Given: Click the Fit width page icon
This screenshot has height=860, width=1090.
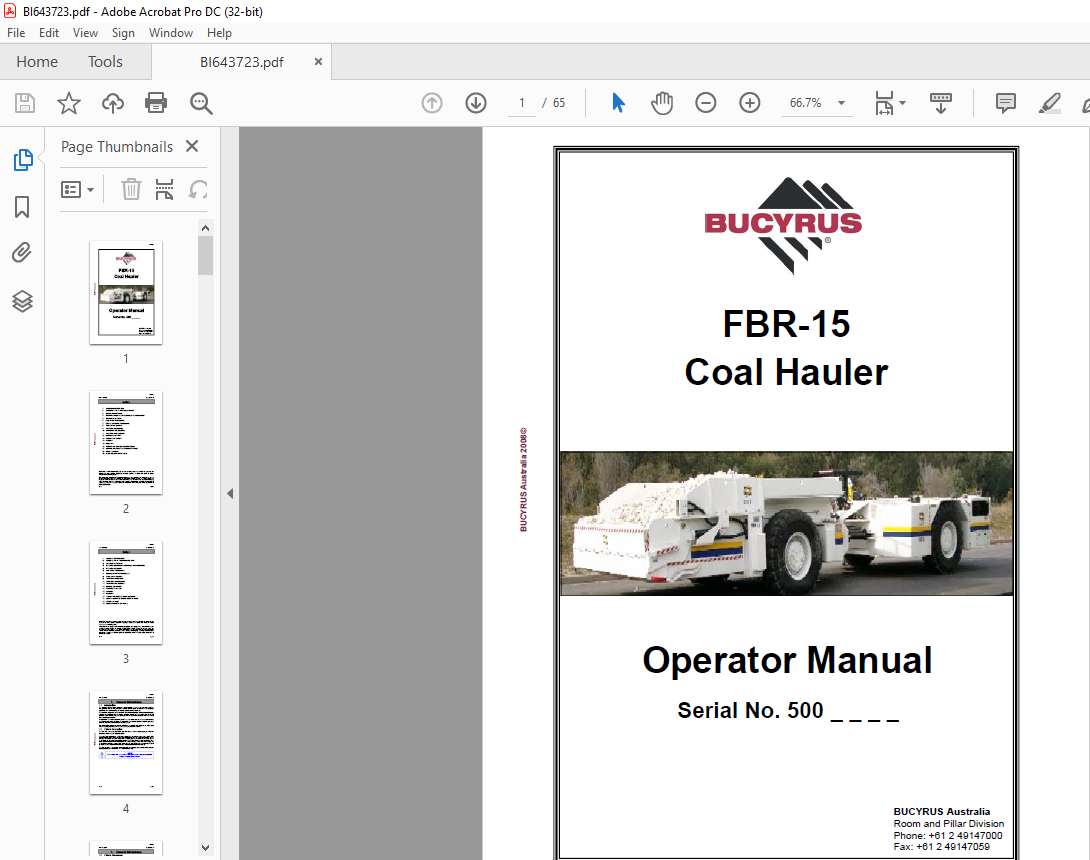Looking at the screenshot, I should click(x=884, y=103).
